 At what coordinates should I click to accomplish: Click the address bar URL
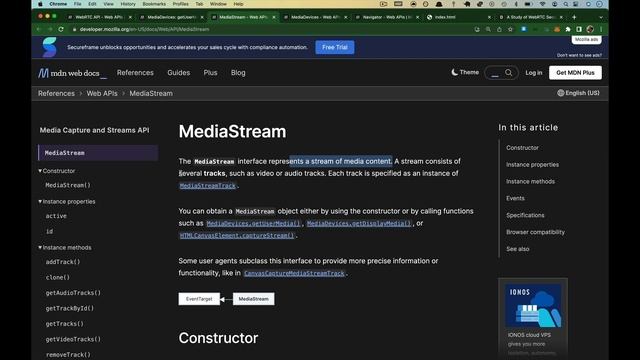[144, 29]
